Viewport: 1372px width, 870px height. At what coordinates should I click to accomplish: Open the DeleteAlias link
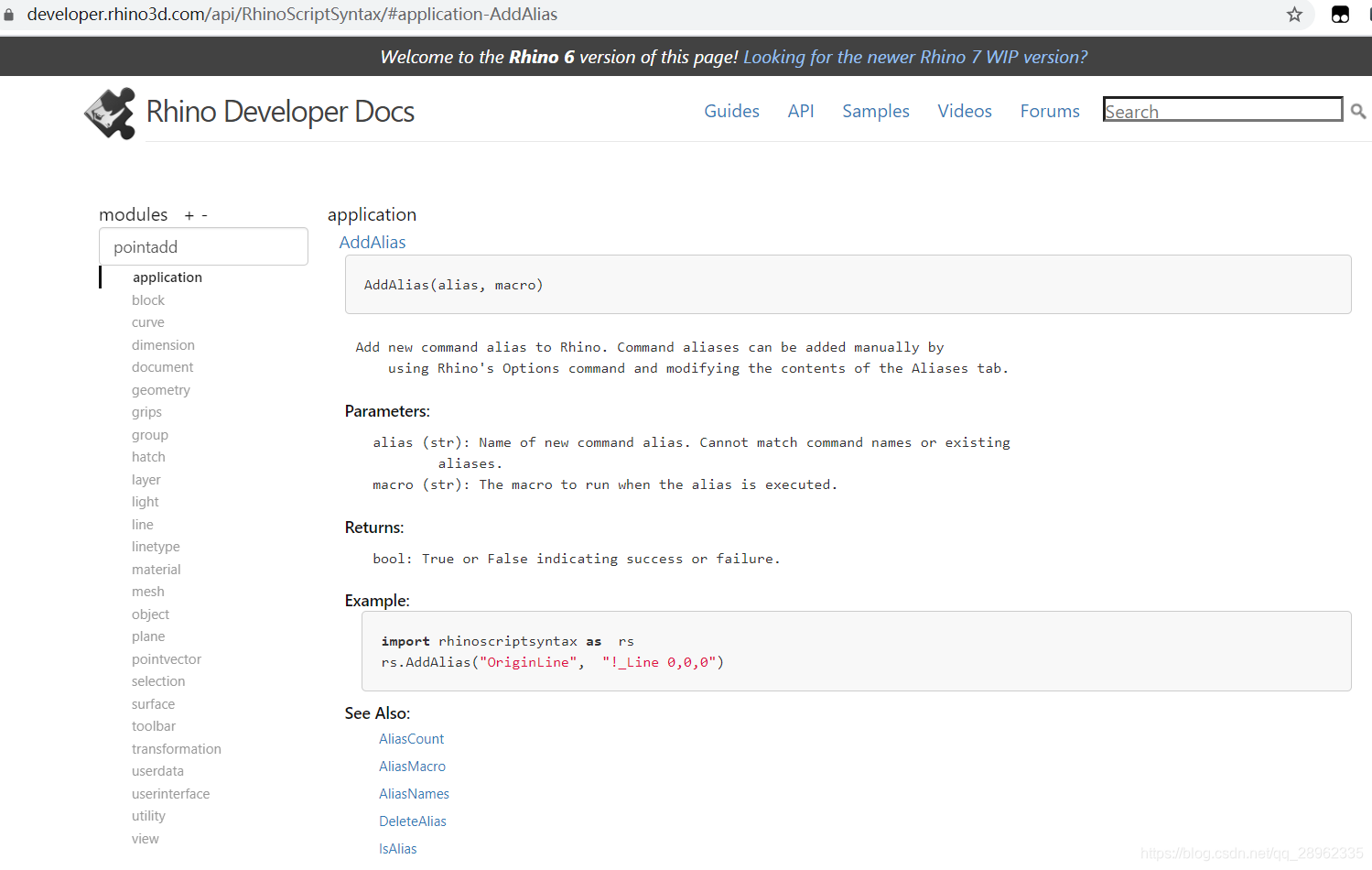click(x=413, y=821)
